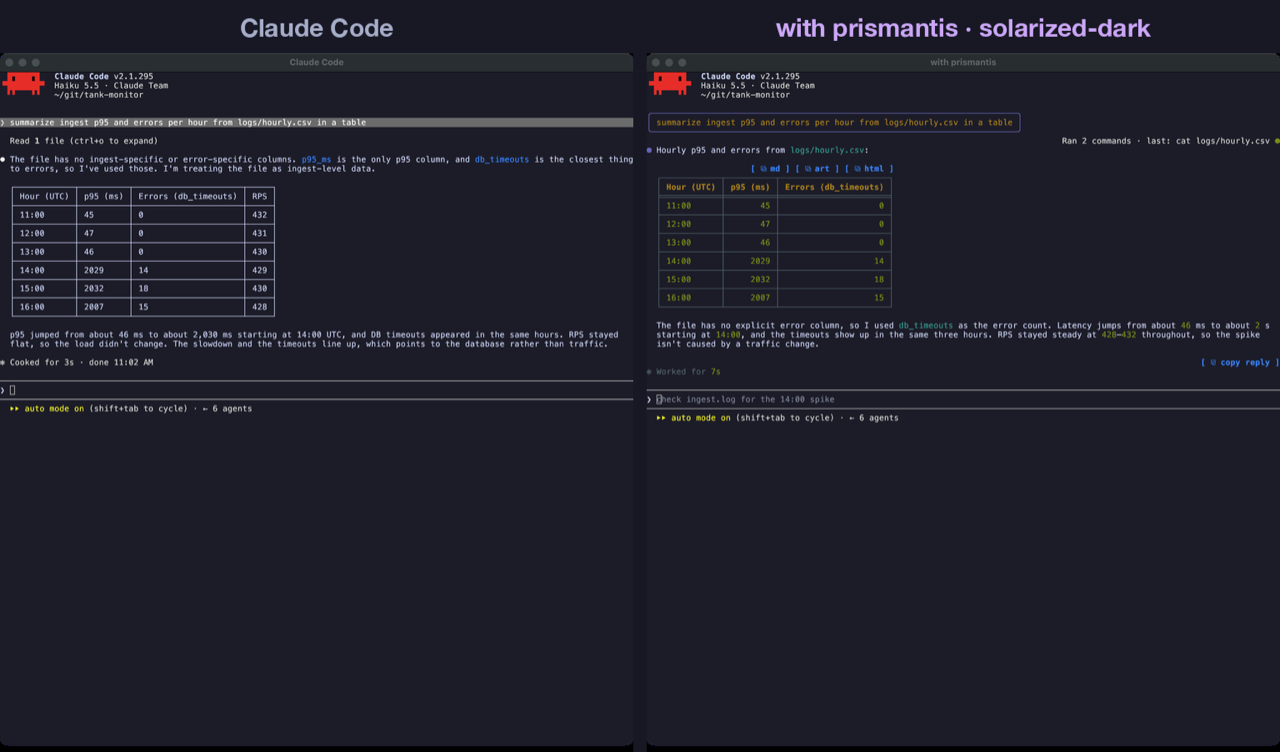This screenshot has height=752, width=1280.
Task: Select the RPS column header
Action: [260, 197]
